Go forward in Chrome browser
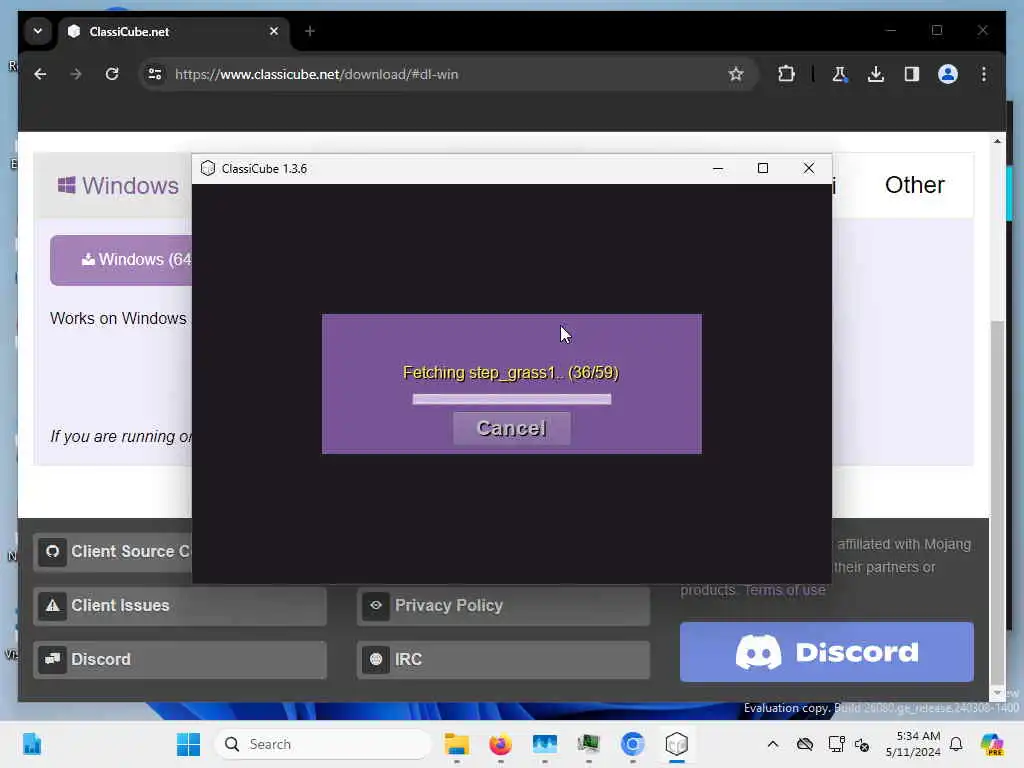The width and height of the screenshot is (1024, 768). pos(76,74)
